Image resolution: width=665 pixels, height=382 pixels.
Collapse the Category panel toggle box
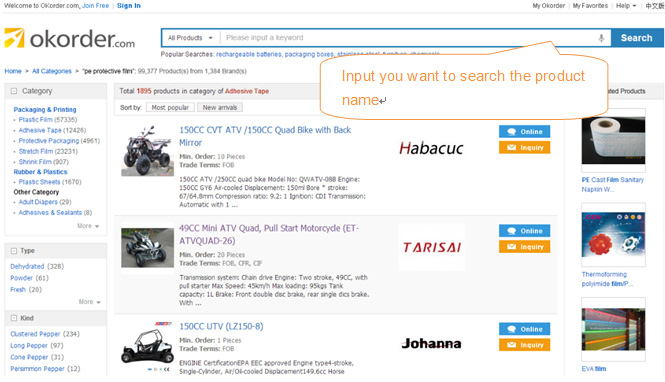point(14,91)
